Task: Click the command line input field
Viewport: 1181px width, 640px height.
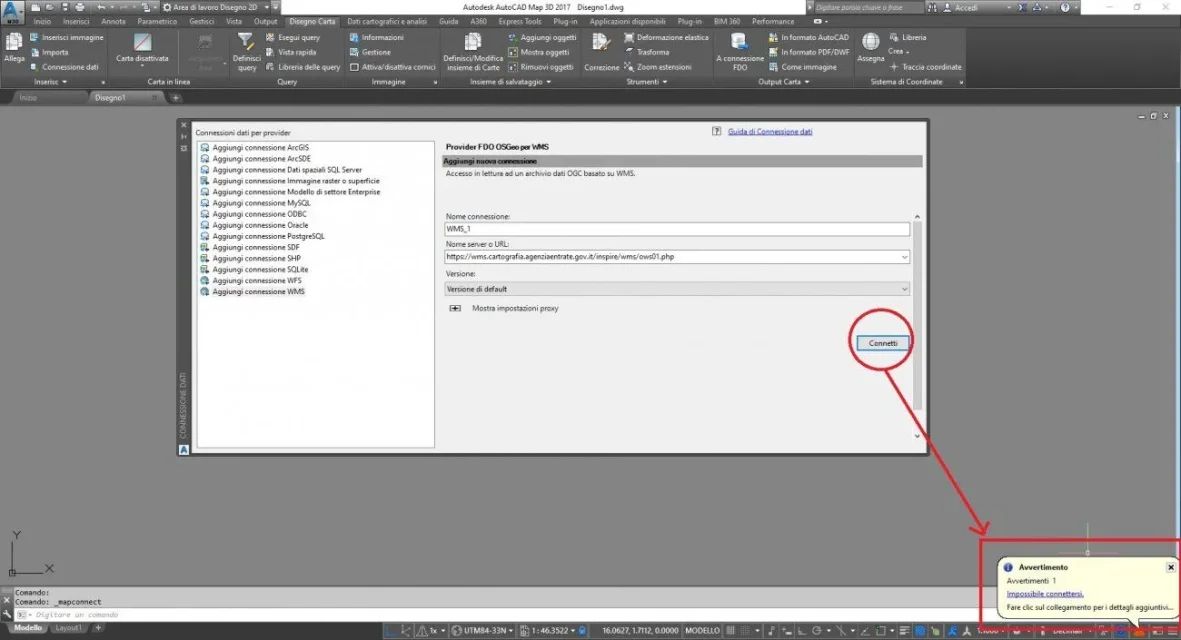Action: [x=497, y=615]
